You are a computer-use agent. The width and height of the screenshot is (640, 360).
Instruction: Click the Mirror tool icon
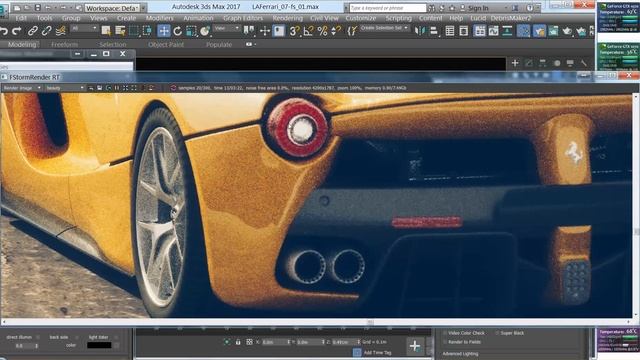click(420, 31)
